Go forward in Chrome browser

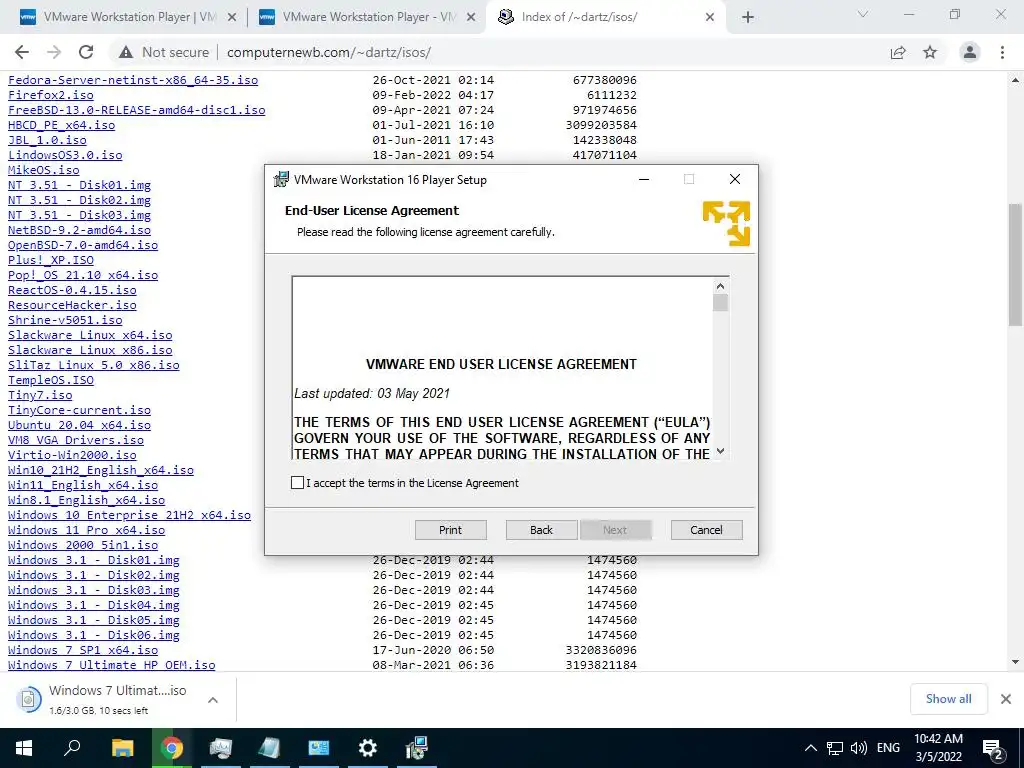pos(54,52)
